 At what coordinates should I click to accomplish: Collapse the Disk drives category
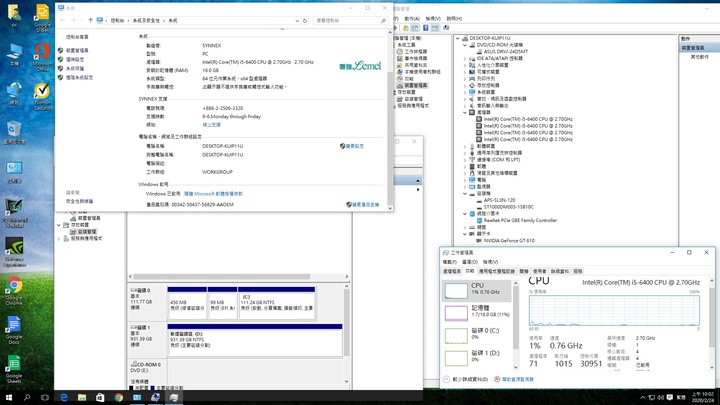pyautogui.click(x=465, y=193)
